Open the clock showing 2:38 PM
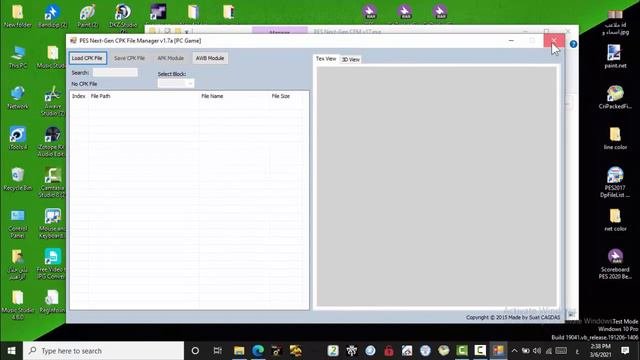Image resolution: width=640 pixels, height=360 pixels. [x=600, y=351]
